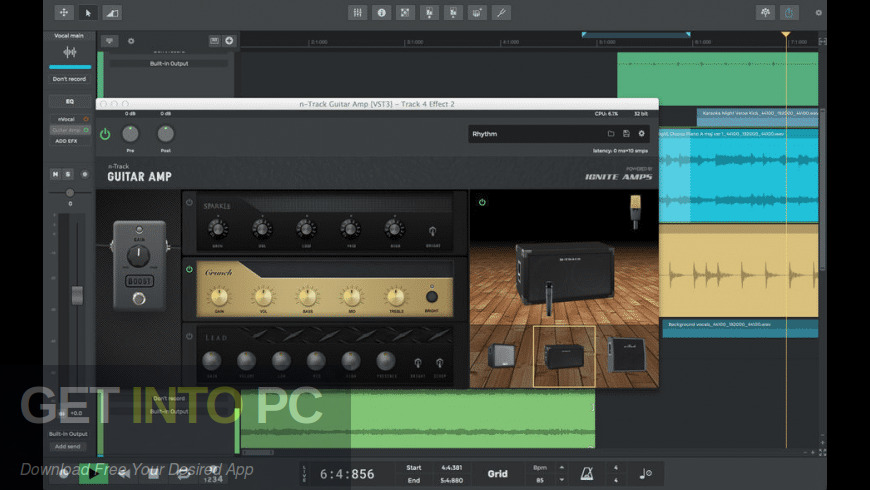
Task: Toggle the cabinet section power button
Action: (482, 203)
